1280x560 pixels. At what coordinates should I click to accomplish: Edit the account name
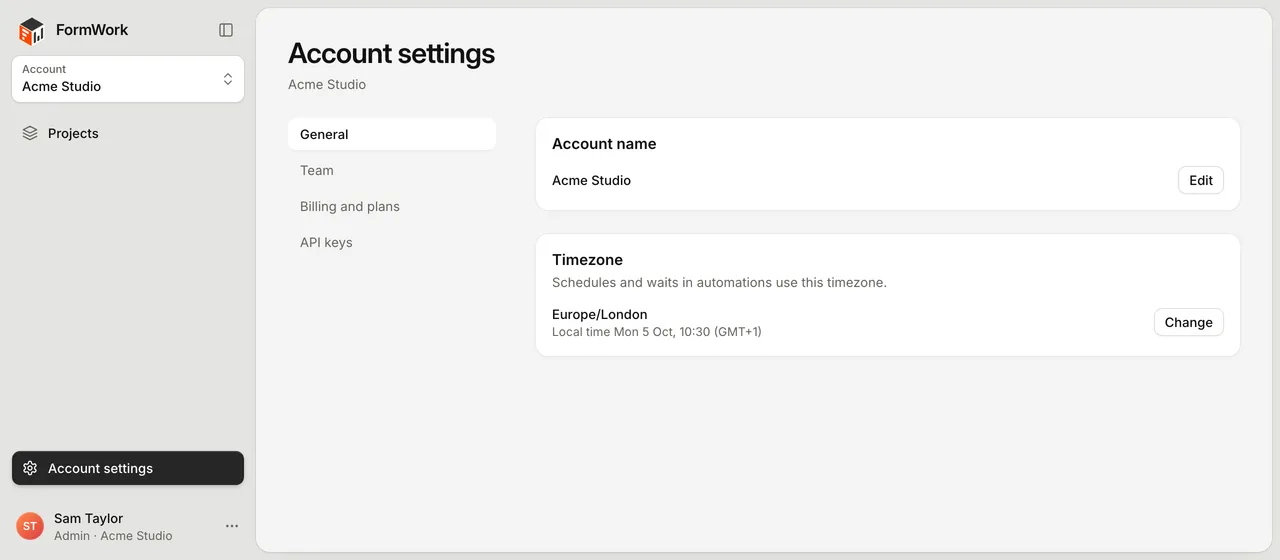click(x=1201, y=180)
